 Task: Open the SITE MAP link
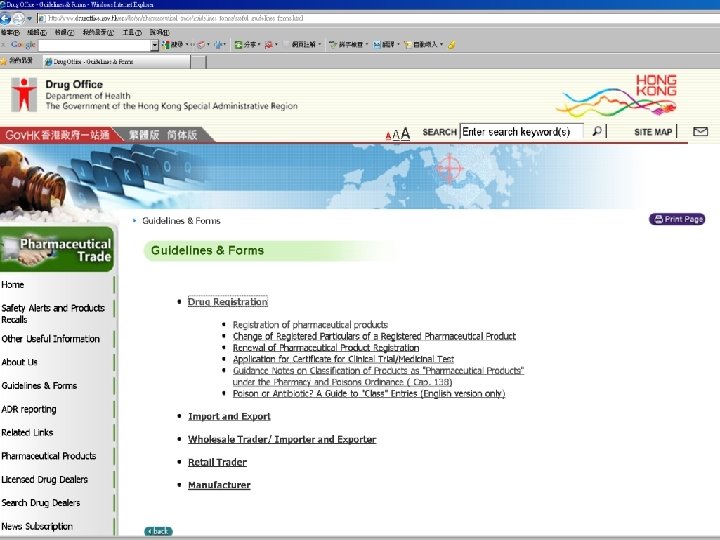[x=653, y=132]
